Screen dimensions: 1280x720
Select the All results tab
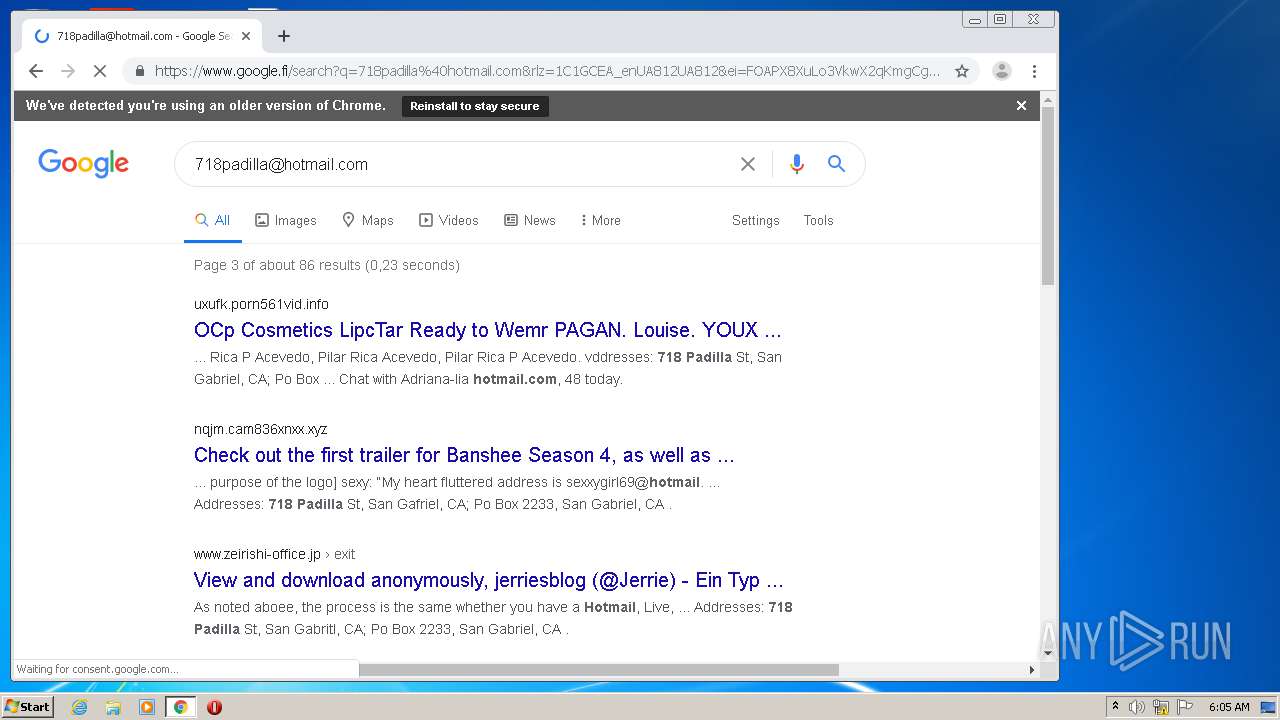[x=213, y=220]
